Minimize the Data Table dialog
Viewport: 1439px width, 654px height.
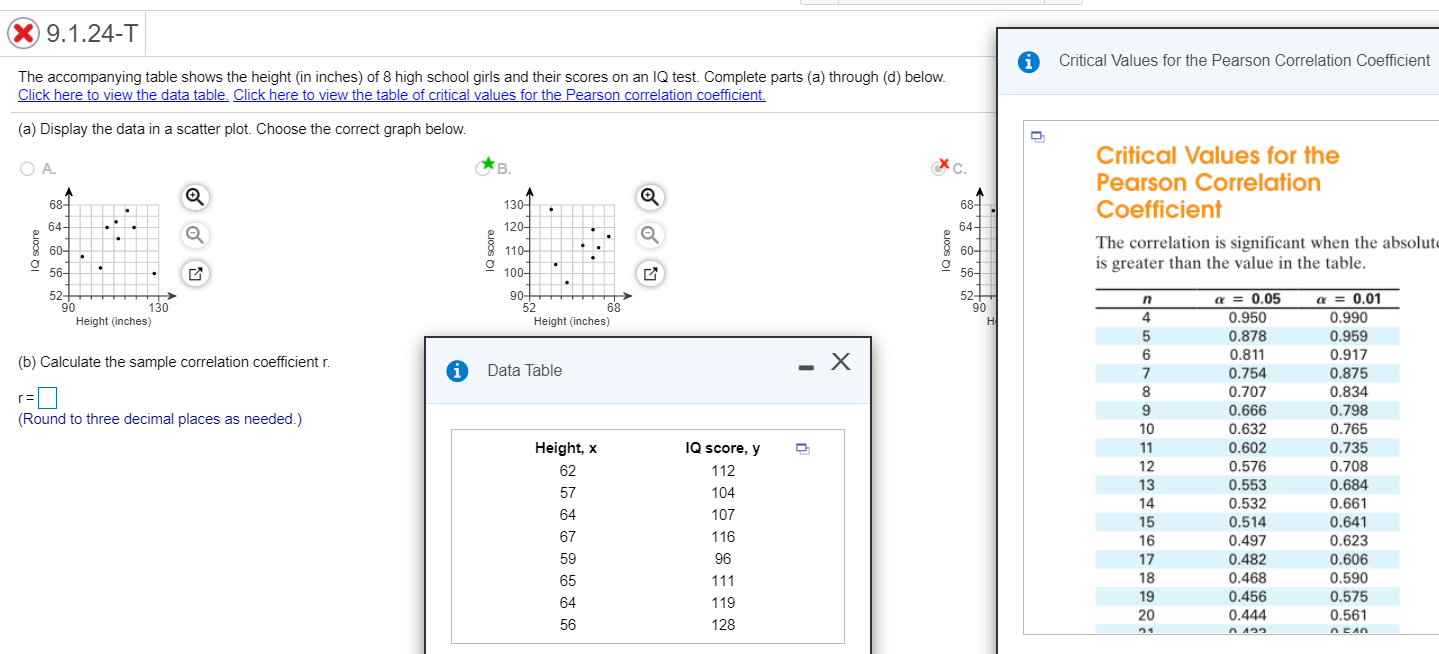pos(804,366)
